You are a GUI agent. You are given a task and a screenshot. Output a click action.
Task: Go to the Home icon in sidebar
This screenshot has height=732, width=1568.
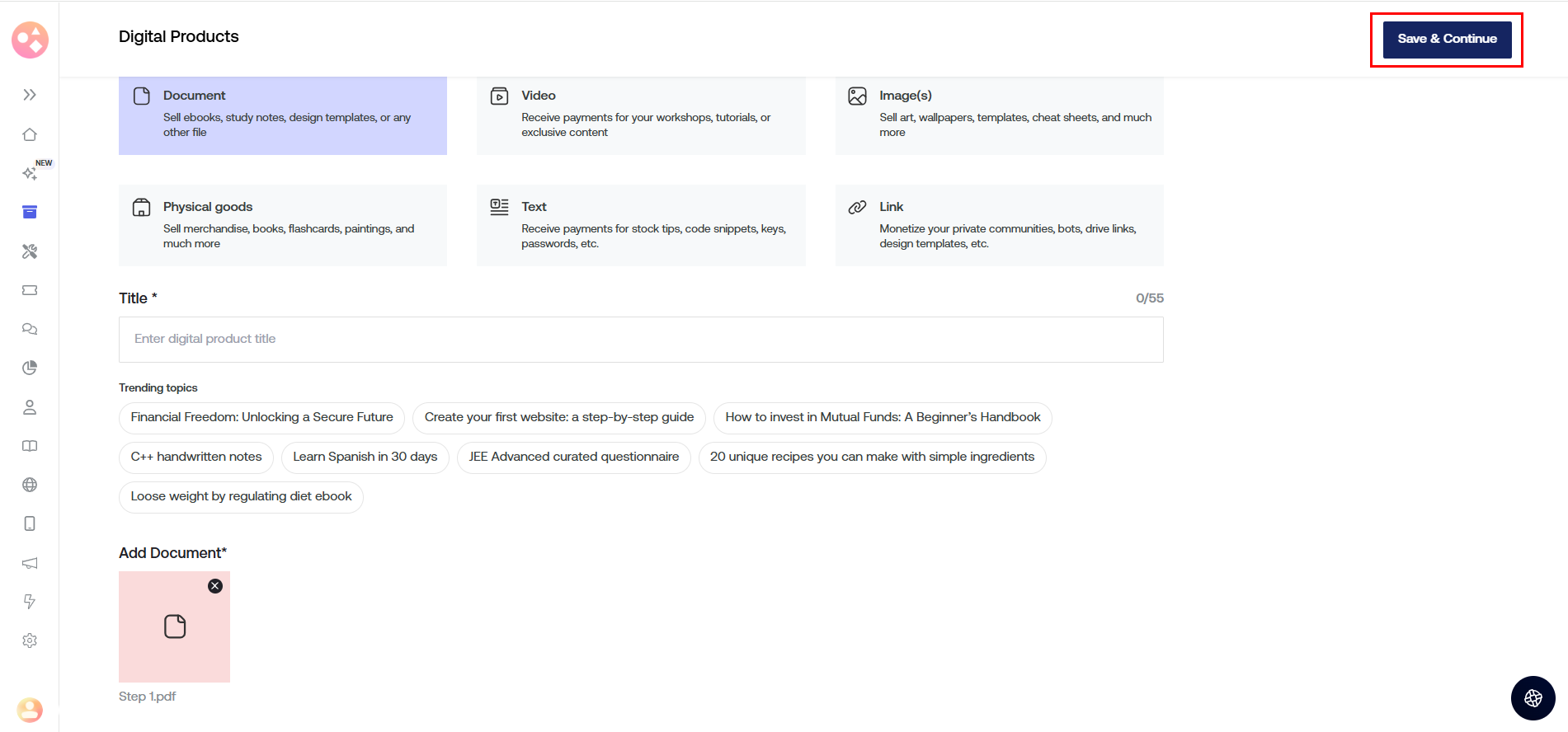30,134
